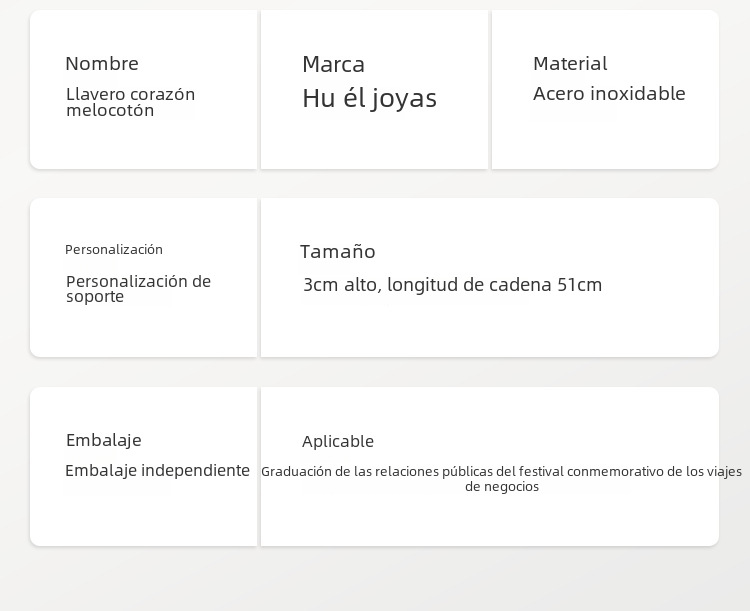This screenshot has width=750, height=611.
Task: Select the brand value "Hu él joyas"
Action: point(369,98)
